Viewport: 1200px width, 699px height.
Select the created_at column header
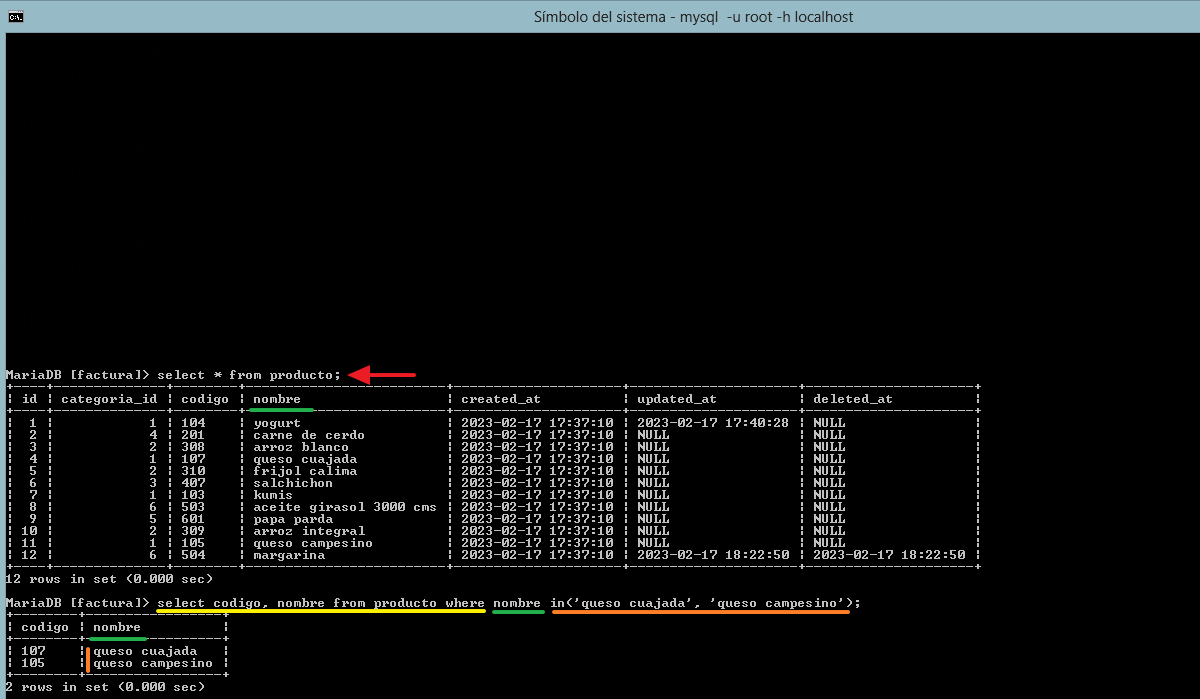click(x=501, y=399)
